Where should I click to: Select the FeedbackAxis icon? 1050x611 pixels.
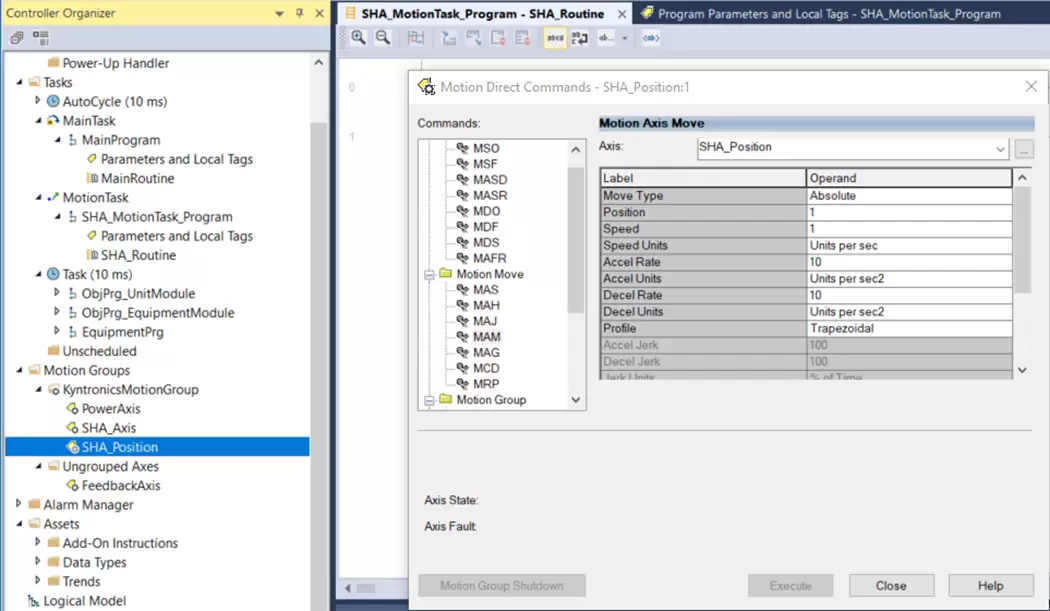72,485
